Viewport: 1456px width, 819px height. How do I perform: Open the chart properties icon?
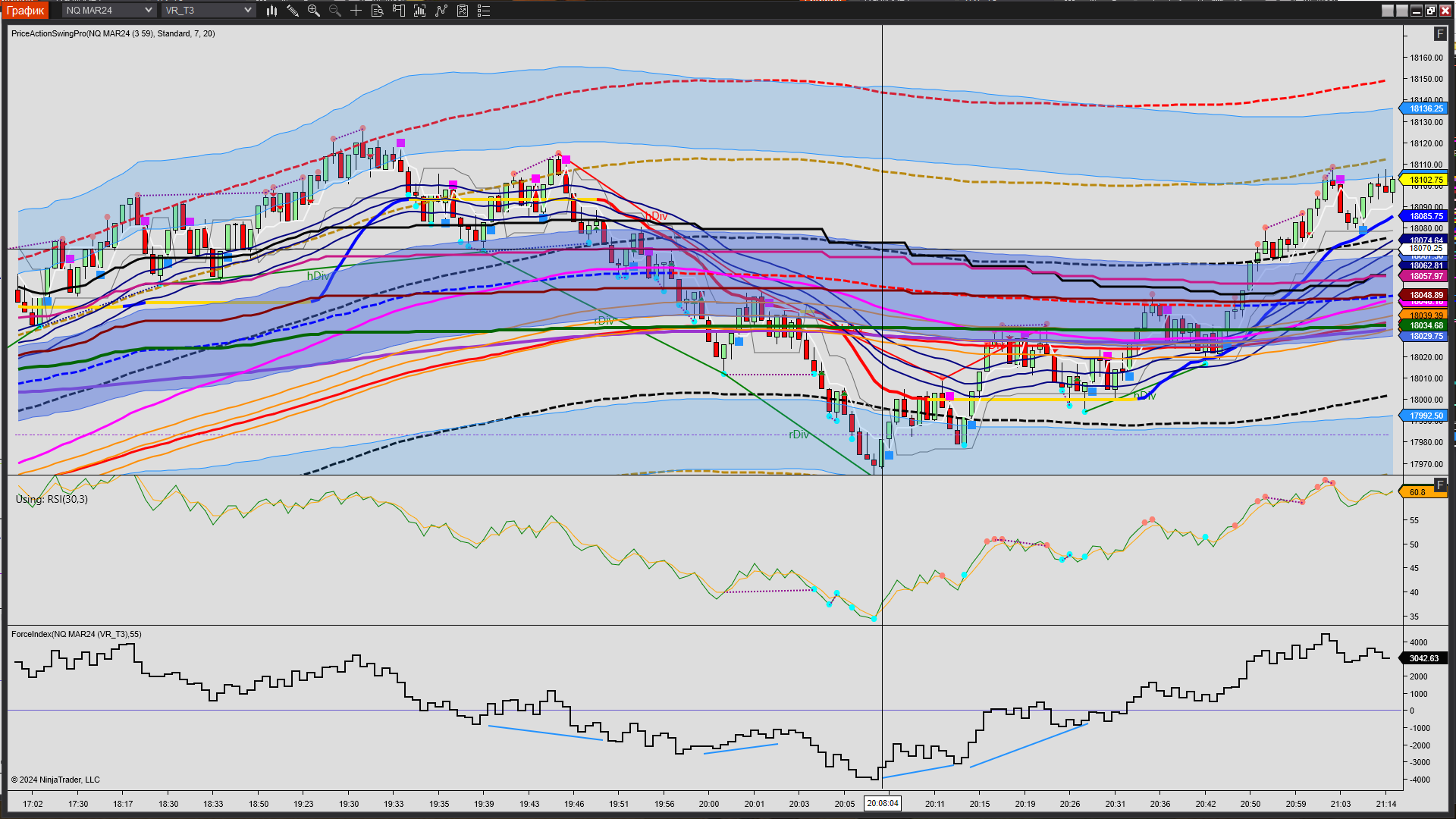[x=463, y=11]
